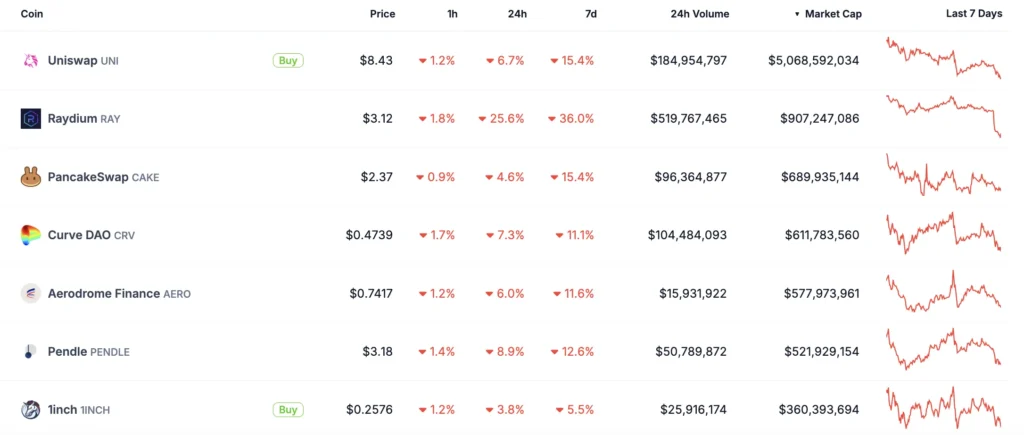Open the PancakeSwap CAKE coin link
The image size is (1024, 435).
(x=103, y=177)
